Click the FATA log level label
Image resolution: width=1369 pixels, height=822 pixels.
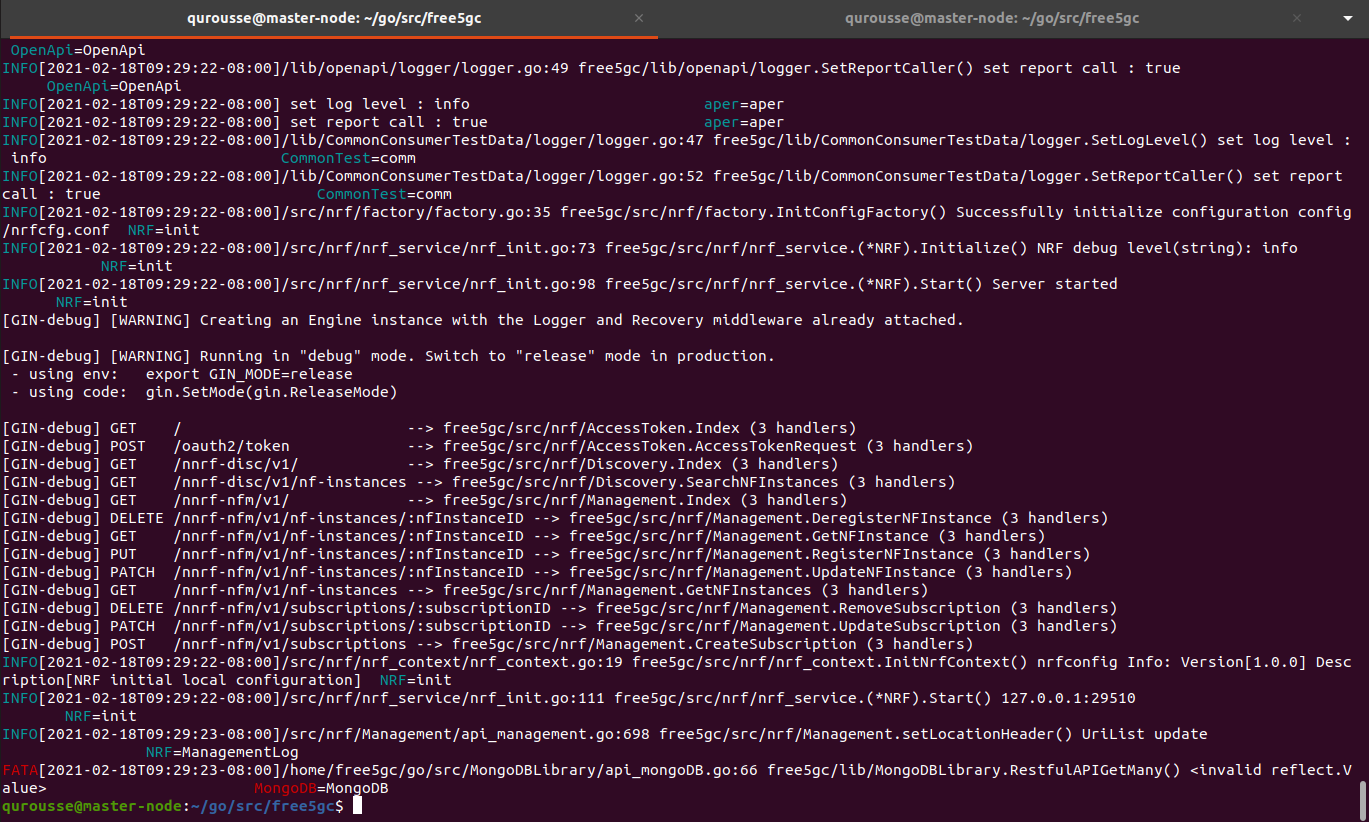coord(20,770)
